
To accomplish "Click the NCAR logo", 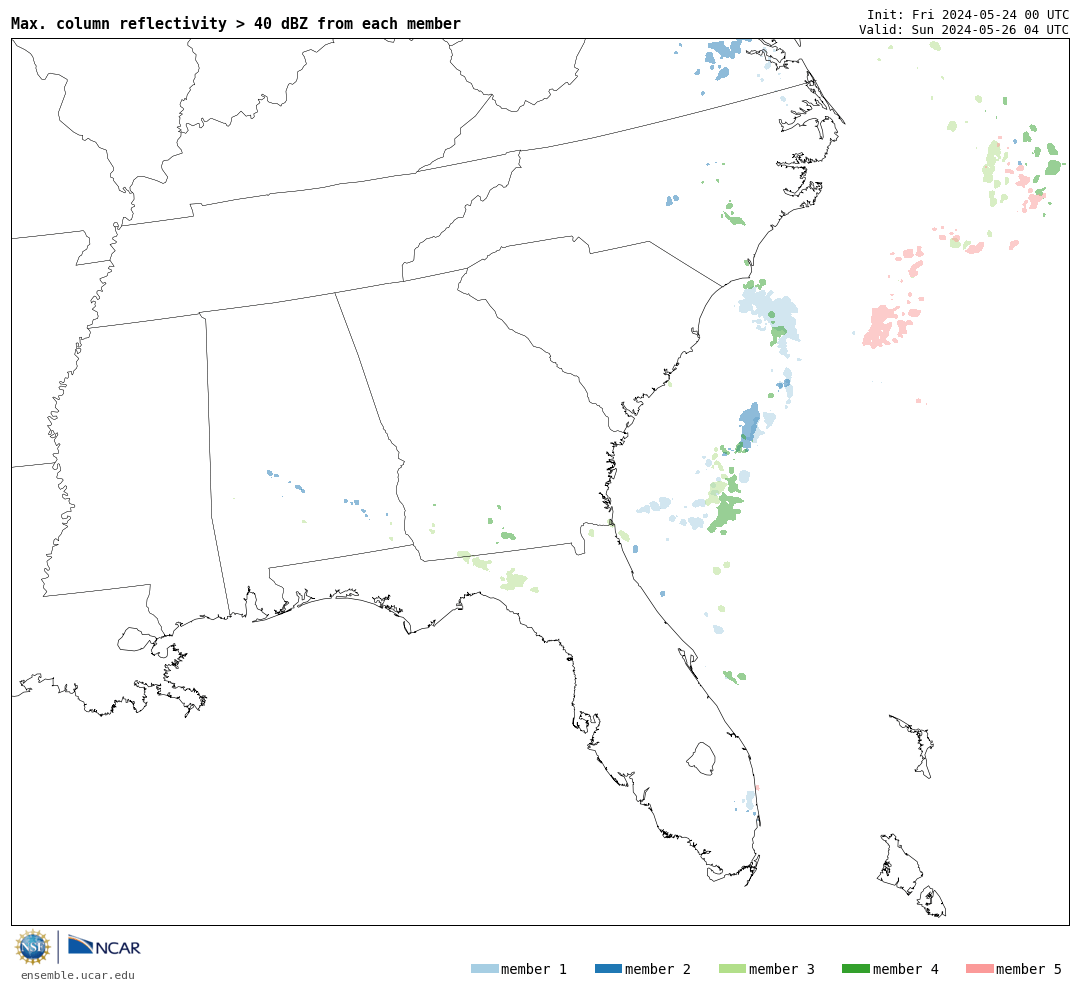I will click(x=104, y=946).
